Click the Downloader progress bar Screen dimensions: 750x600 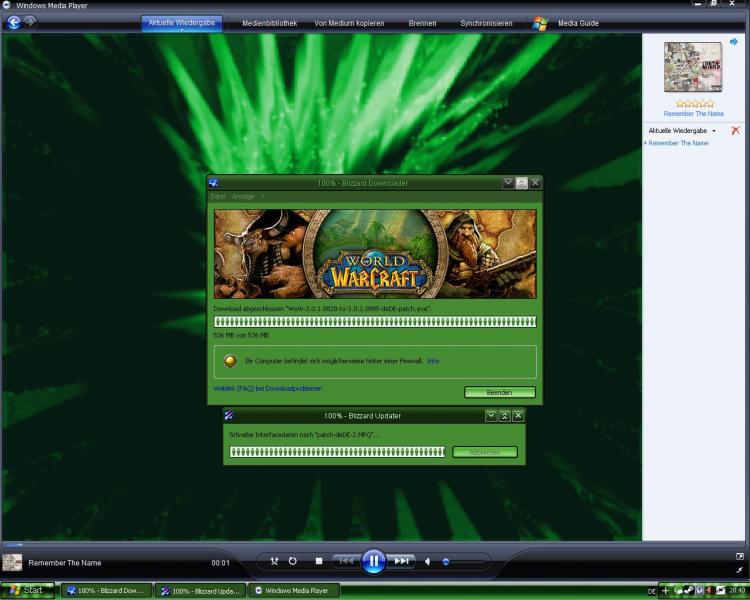pyautogui.click(x=375, y=322)
